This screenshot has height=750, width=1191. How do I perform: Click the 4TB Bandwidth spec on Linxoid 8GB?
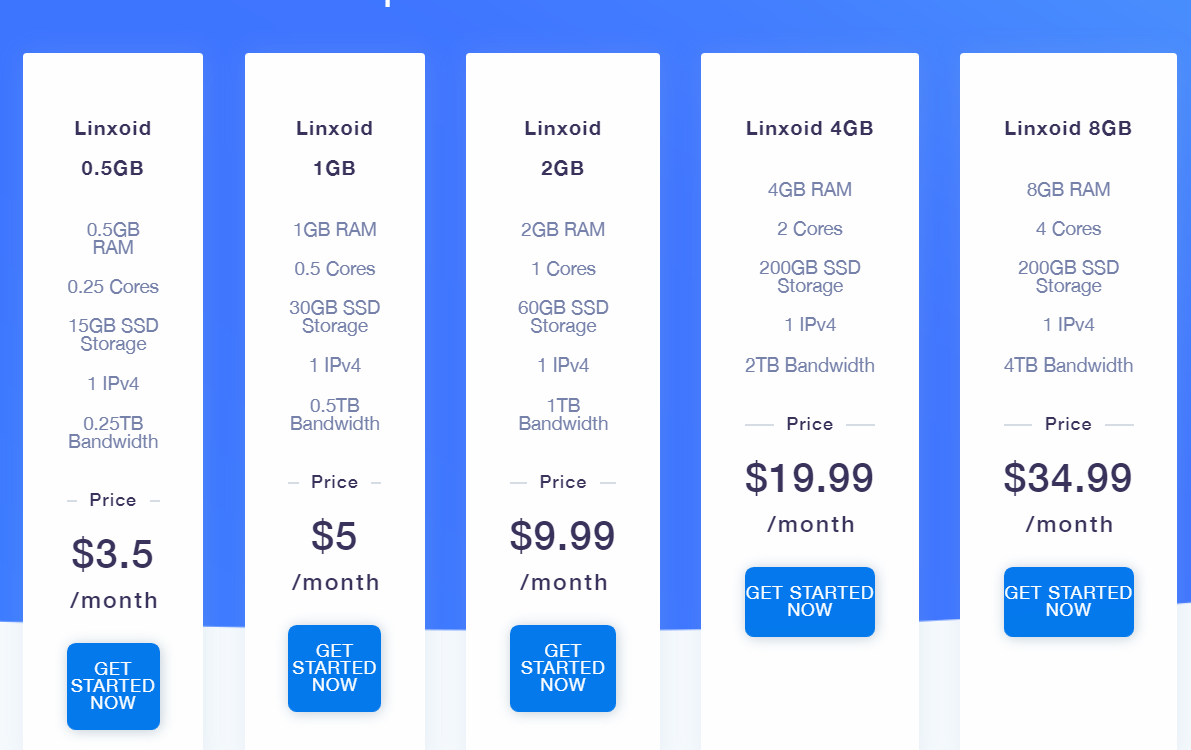click(x=1068, y=365)
